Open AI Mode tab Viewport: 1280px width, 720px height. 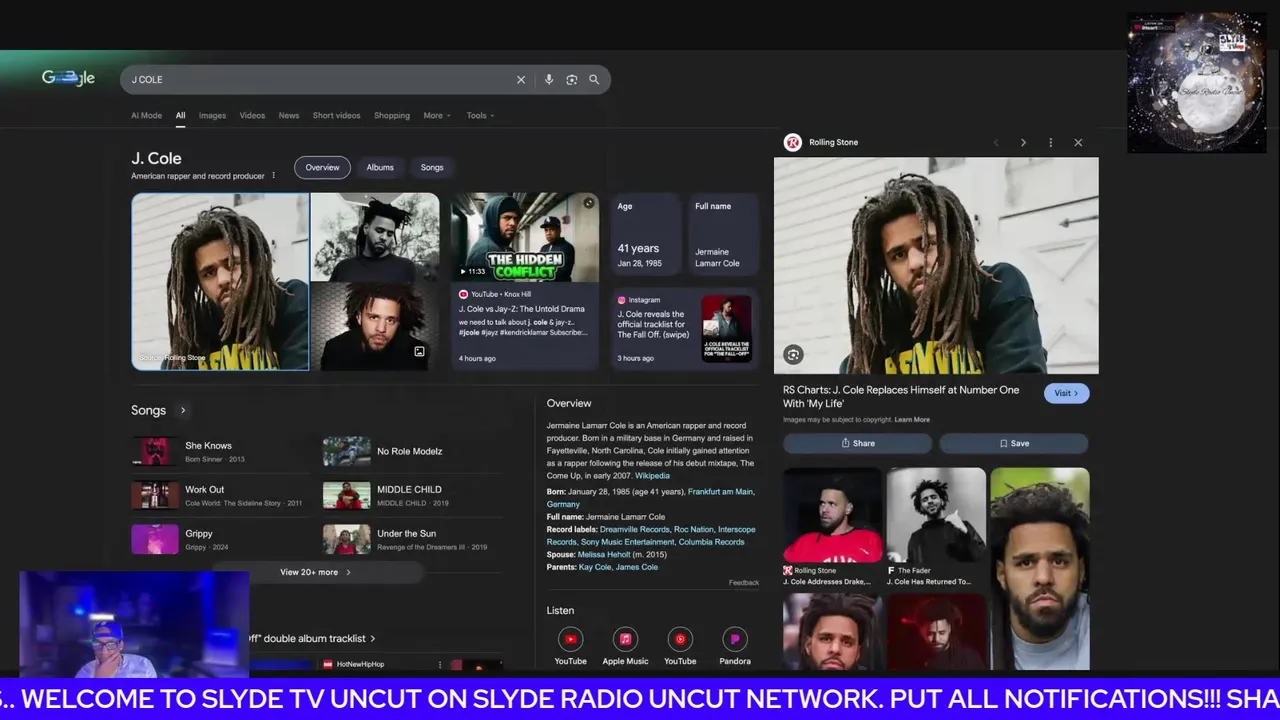coord(146,115)
